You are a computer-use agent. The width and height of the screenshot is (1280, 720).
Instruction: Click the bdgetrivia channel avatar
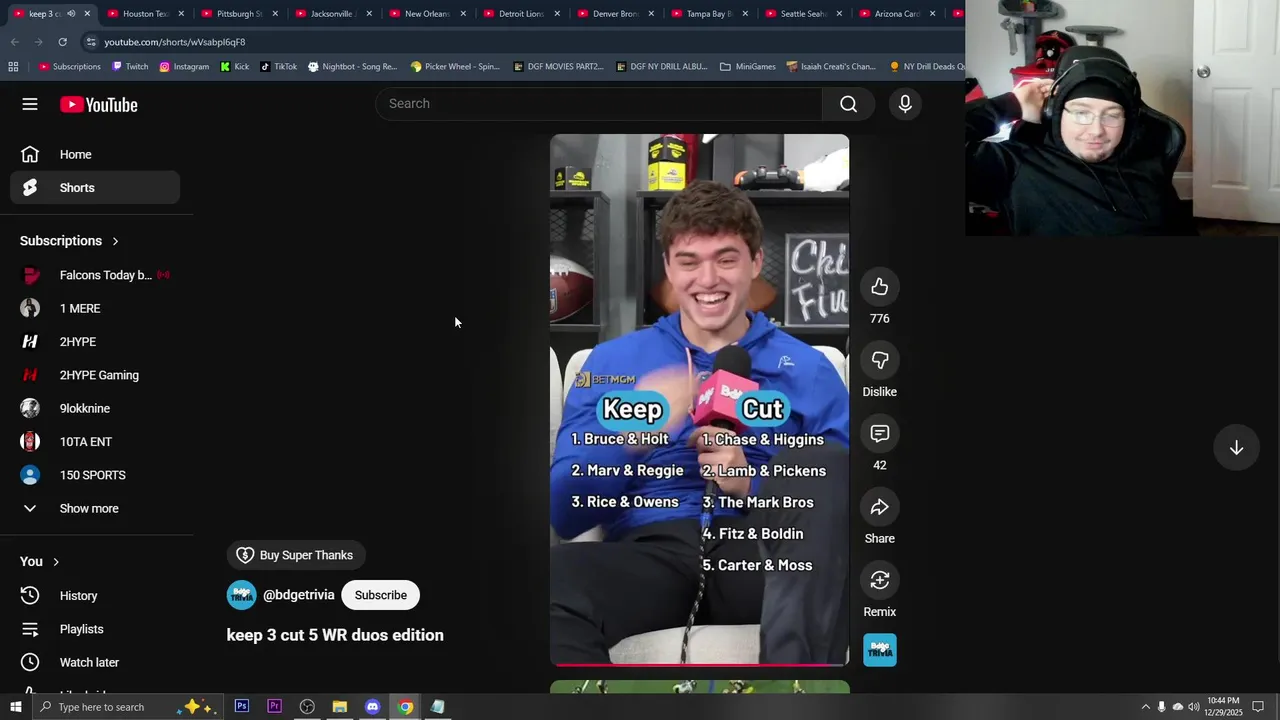tap(241, 595)
